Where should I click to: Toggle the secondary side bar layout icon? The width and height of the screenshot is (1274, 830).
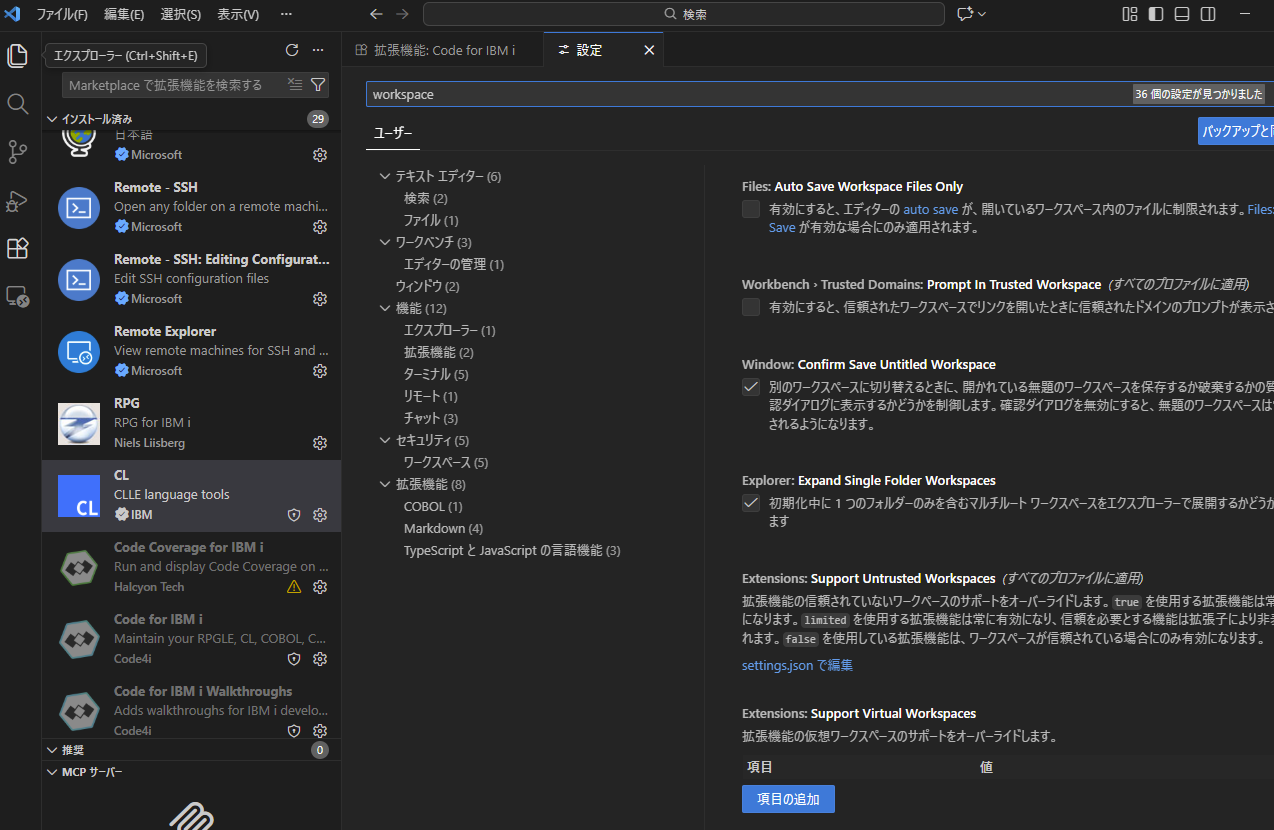(x=1208, y=14)
